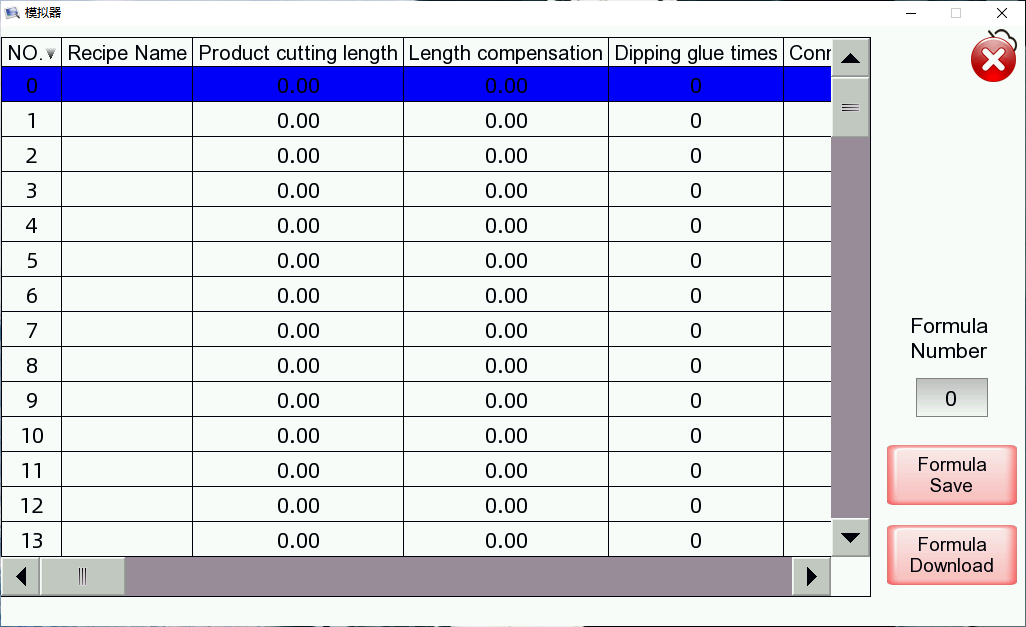This screenshot has height=627, width=1026.
Task: Click the left arrow of the horizontal scrollbar
Action: (x=19, y=576)
